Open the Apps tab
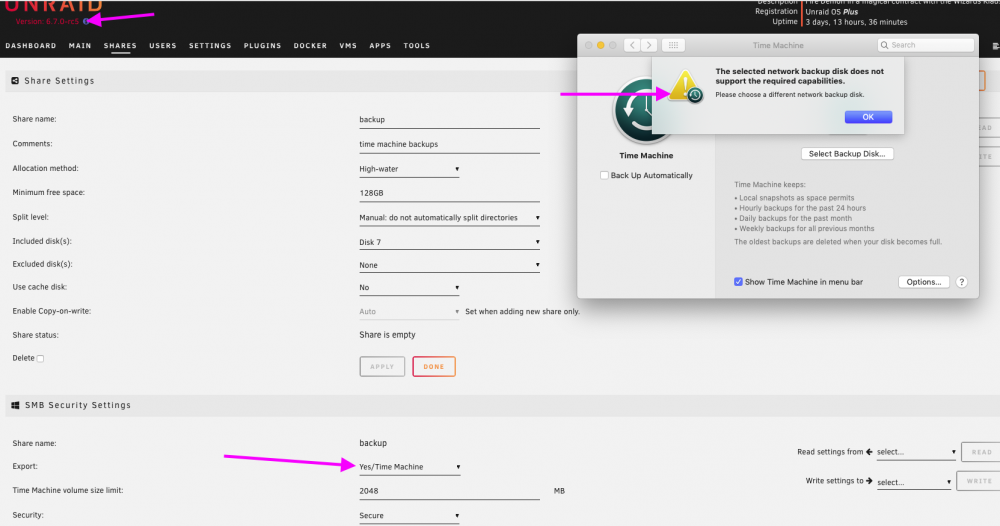This screenshot has height=526, width=1000. (379, 46)
